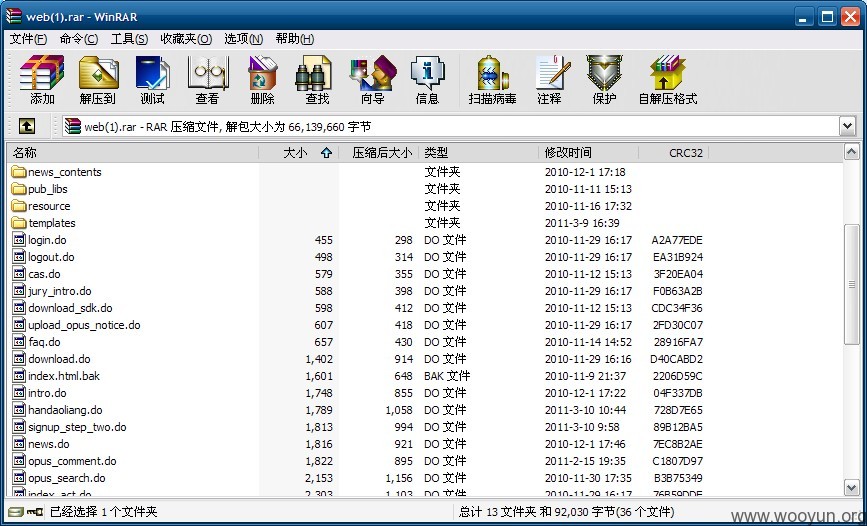Click CRC32 value A2A77EDE
The width and height of the screenshot is (867, 526).
[677, 240]
